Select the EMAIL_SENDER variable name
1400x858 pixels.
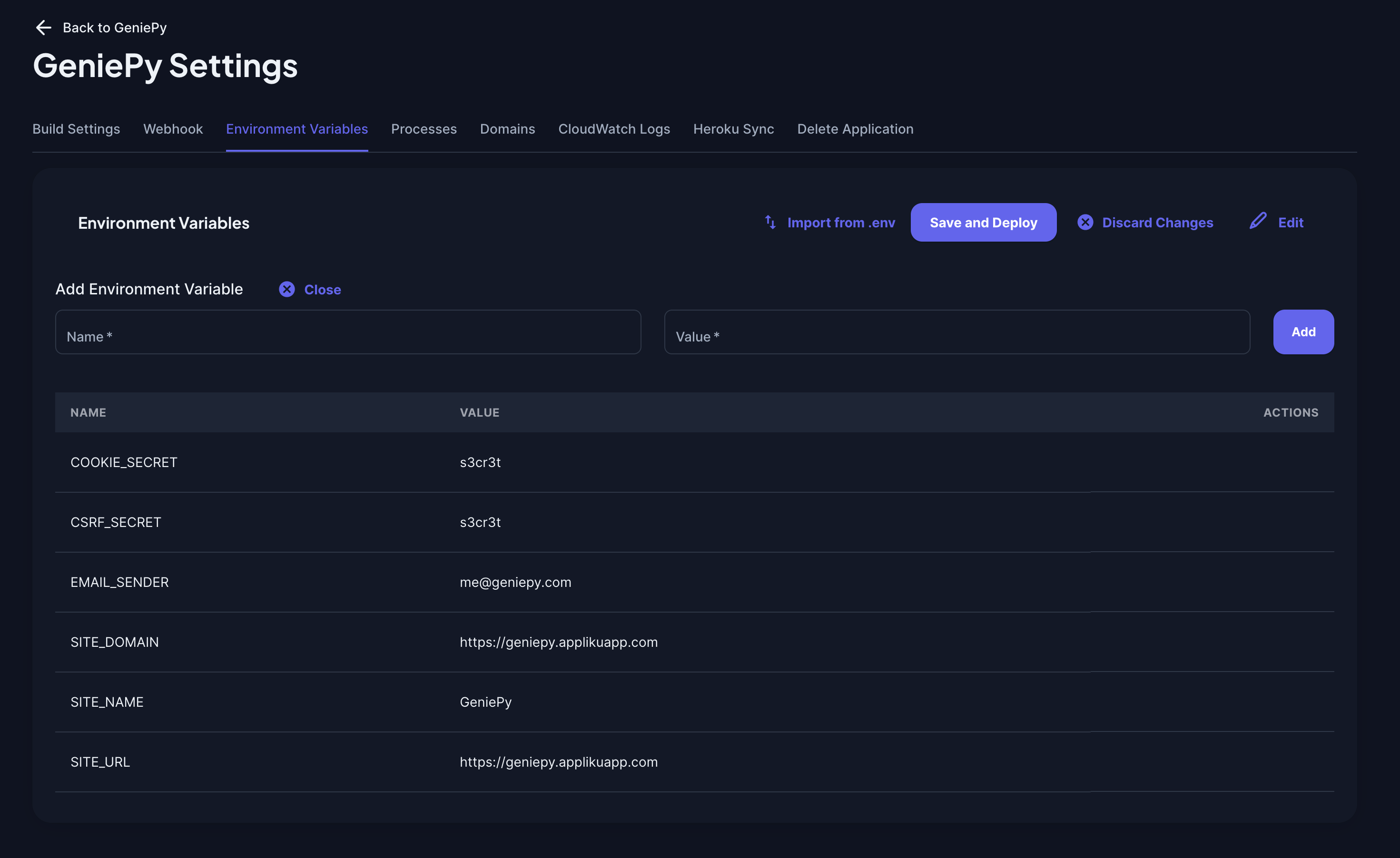coord(119,583)
